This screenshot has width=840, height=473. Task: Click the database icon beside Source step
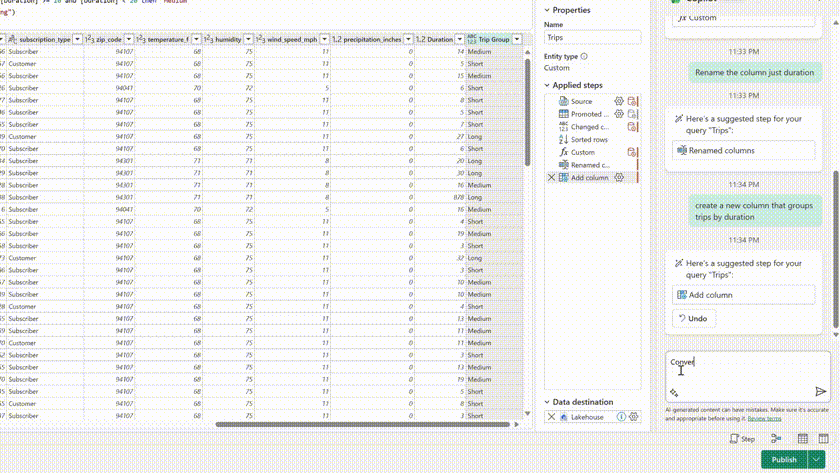coord(632,101)
